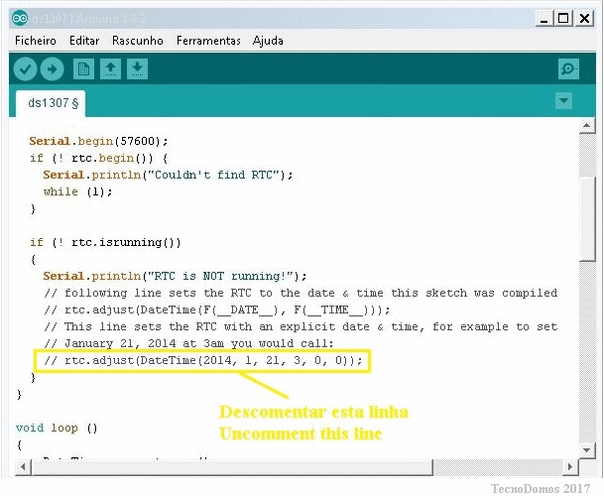Select the ds1307 sketch tab
Image resolution: width=604 pixels, height=496 pixels.
[x=51, y=103]
